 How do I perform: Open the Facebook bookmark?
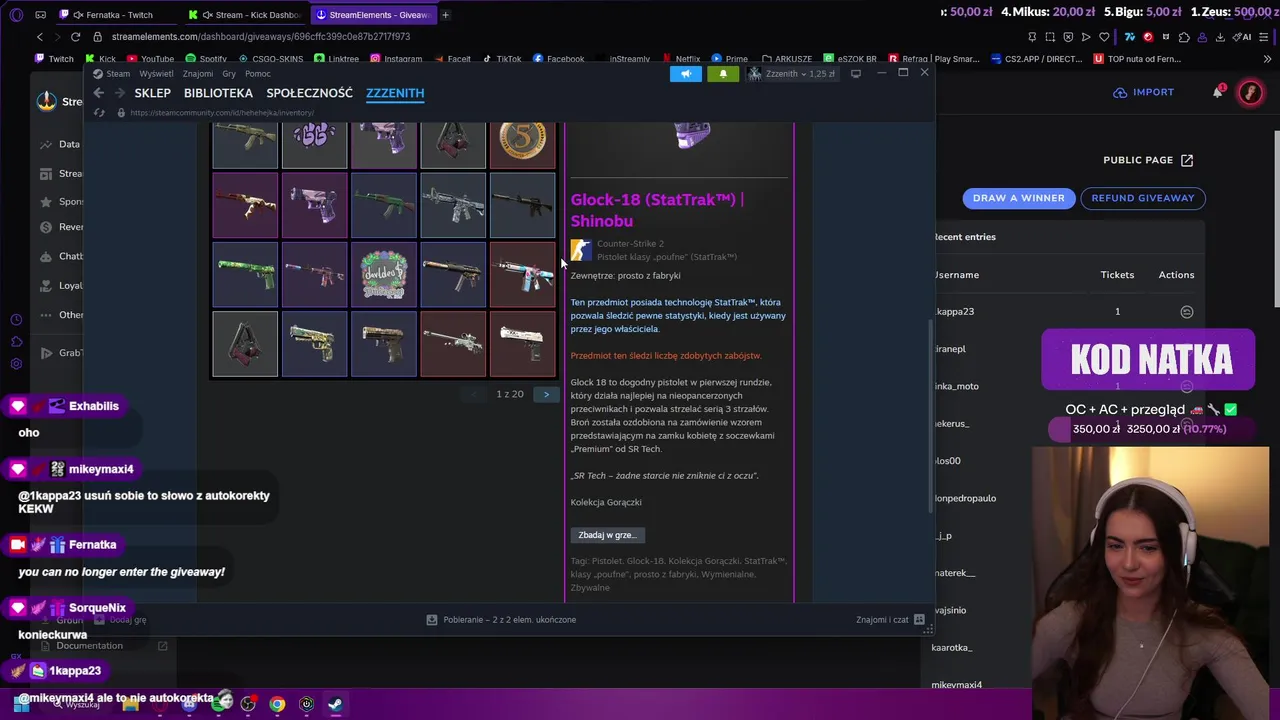pyautogui.click(x=558, y=59)
